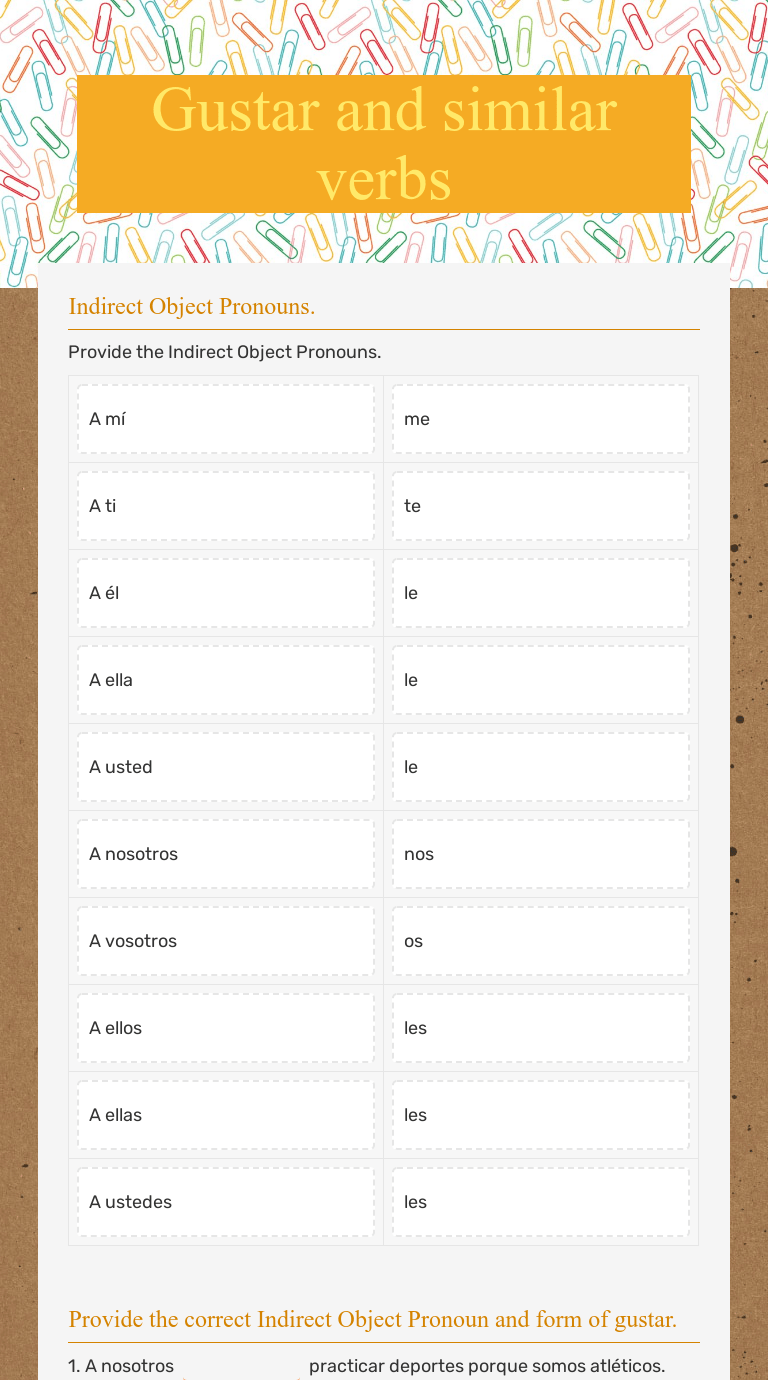Screen dimensions: 768x1380
Task: Click the answer field next to "A usted"
Action: [x=540, y=767]
